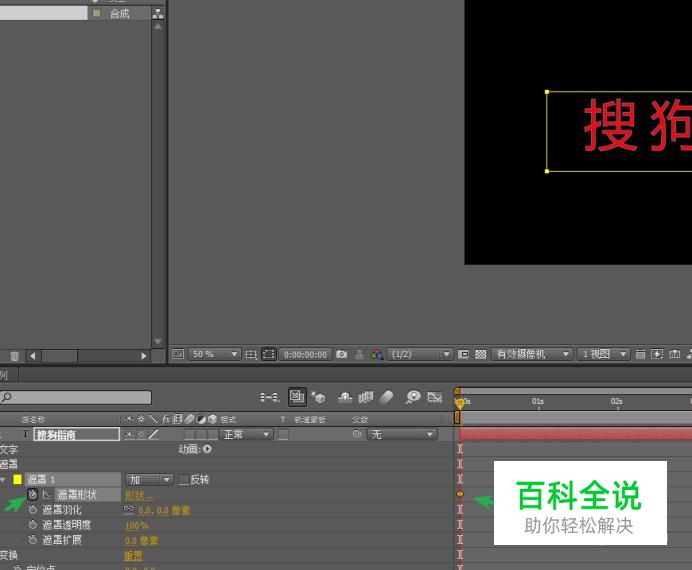The image size is (692, 570).
Task: Open the mask mode dropdown showing 加
Action: [149, 480]
